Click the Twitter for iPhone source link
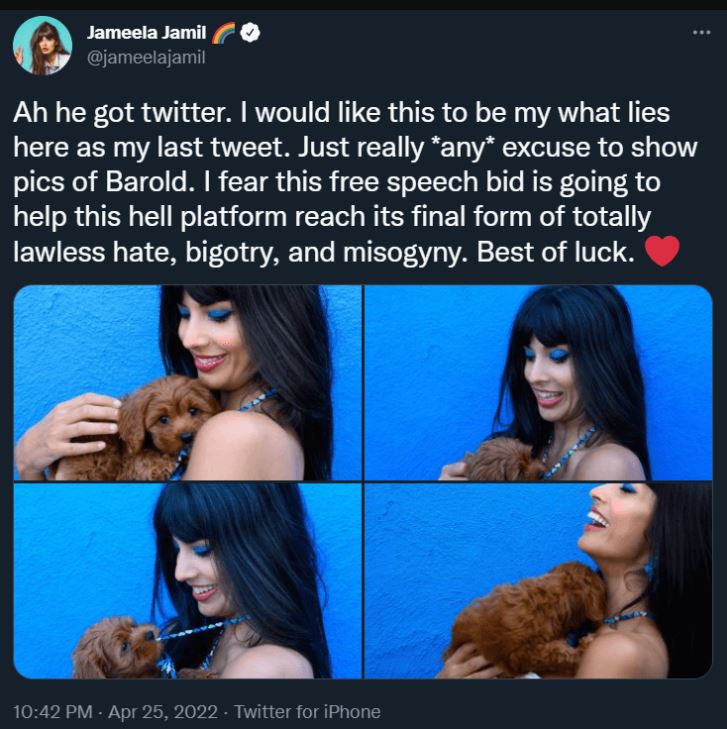This screenshot has width=727, height=729. [x=307, y=711]
